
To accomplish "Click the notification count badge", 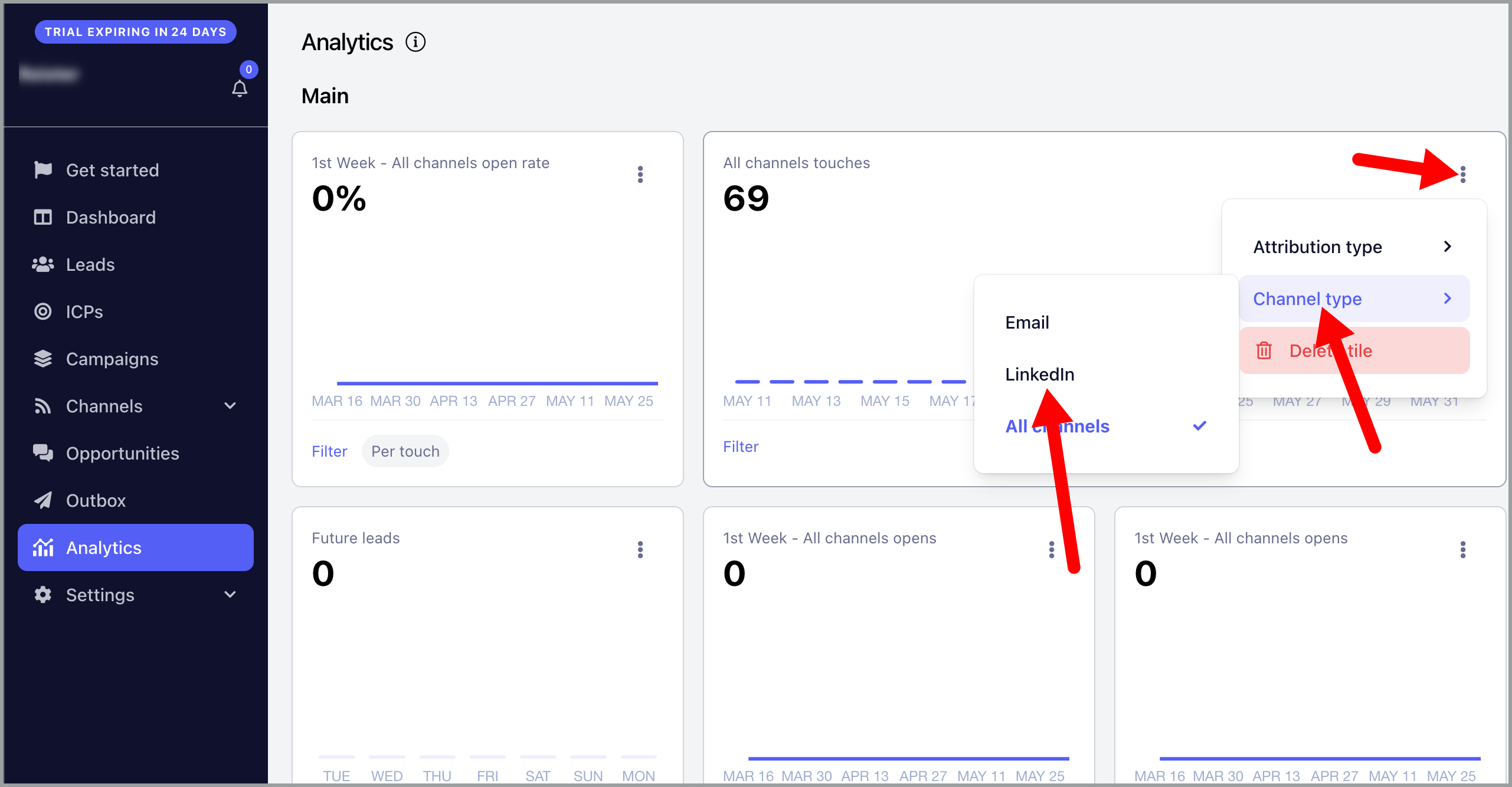I will coord(249,70).
